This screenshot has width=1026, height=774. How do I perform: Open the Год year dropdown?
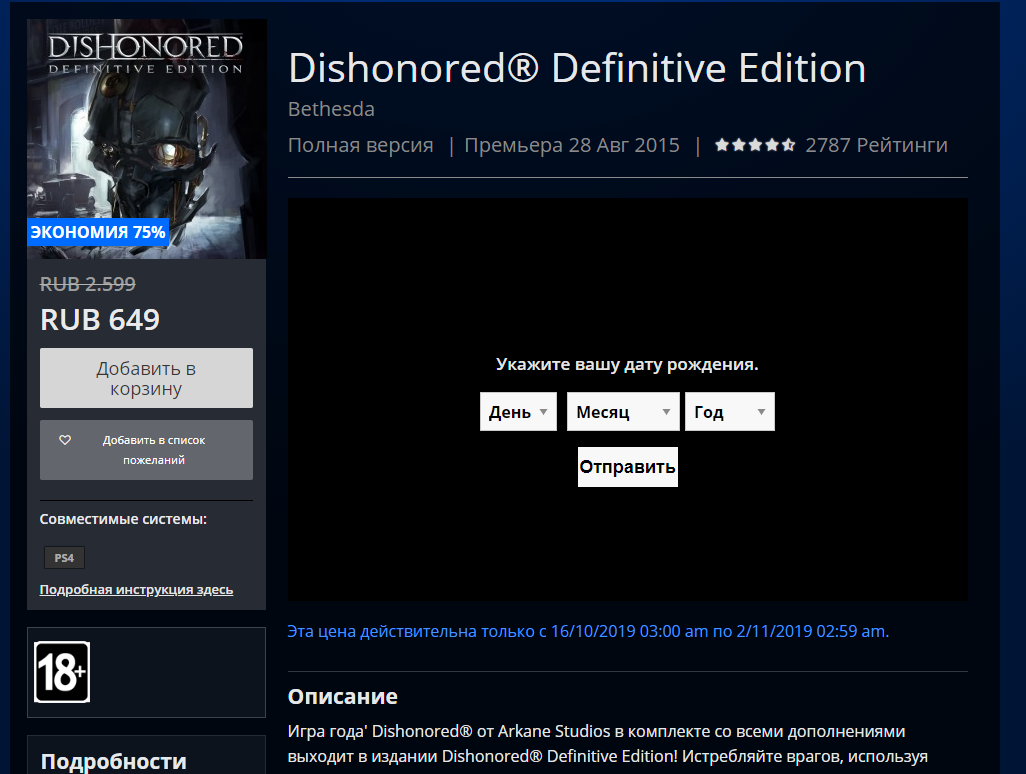click(x=730, y=412)
